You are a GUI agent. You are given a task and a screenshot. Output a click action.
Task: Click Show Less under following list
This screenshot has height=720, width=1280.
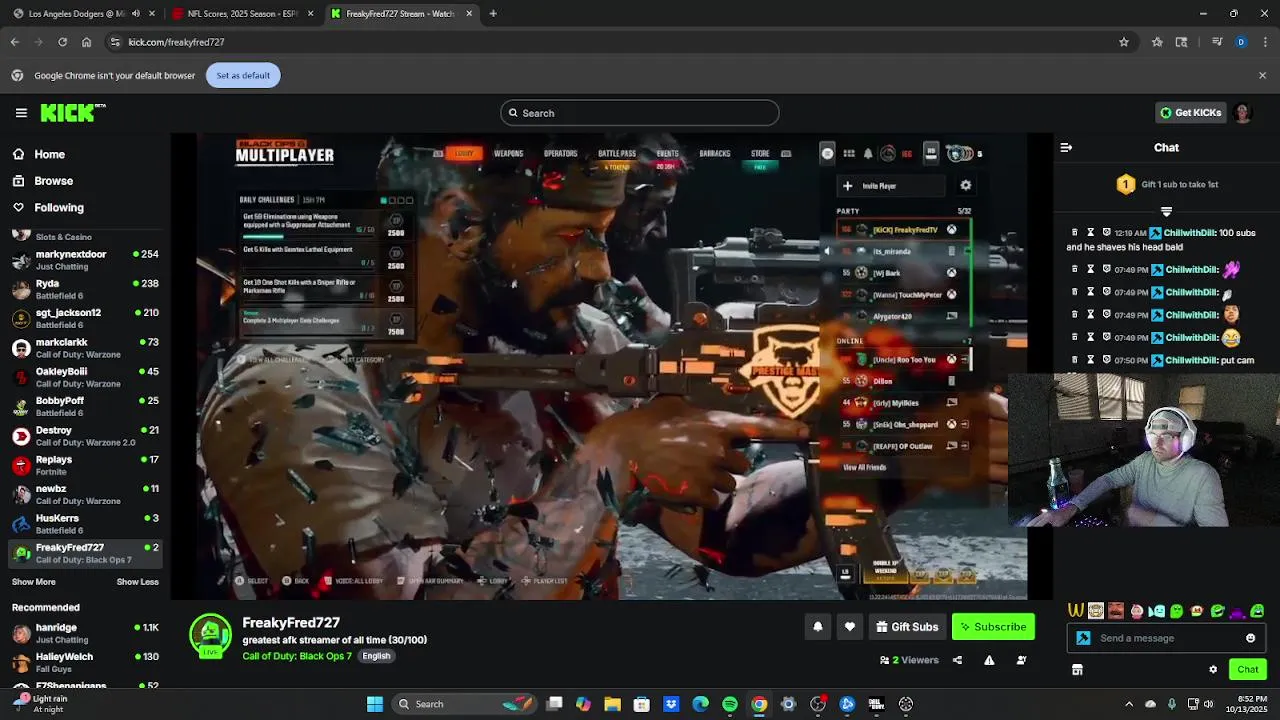[137, 582]
